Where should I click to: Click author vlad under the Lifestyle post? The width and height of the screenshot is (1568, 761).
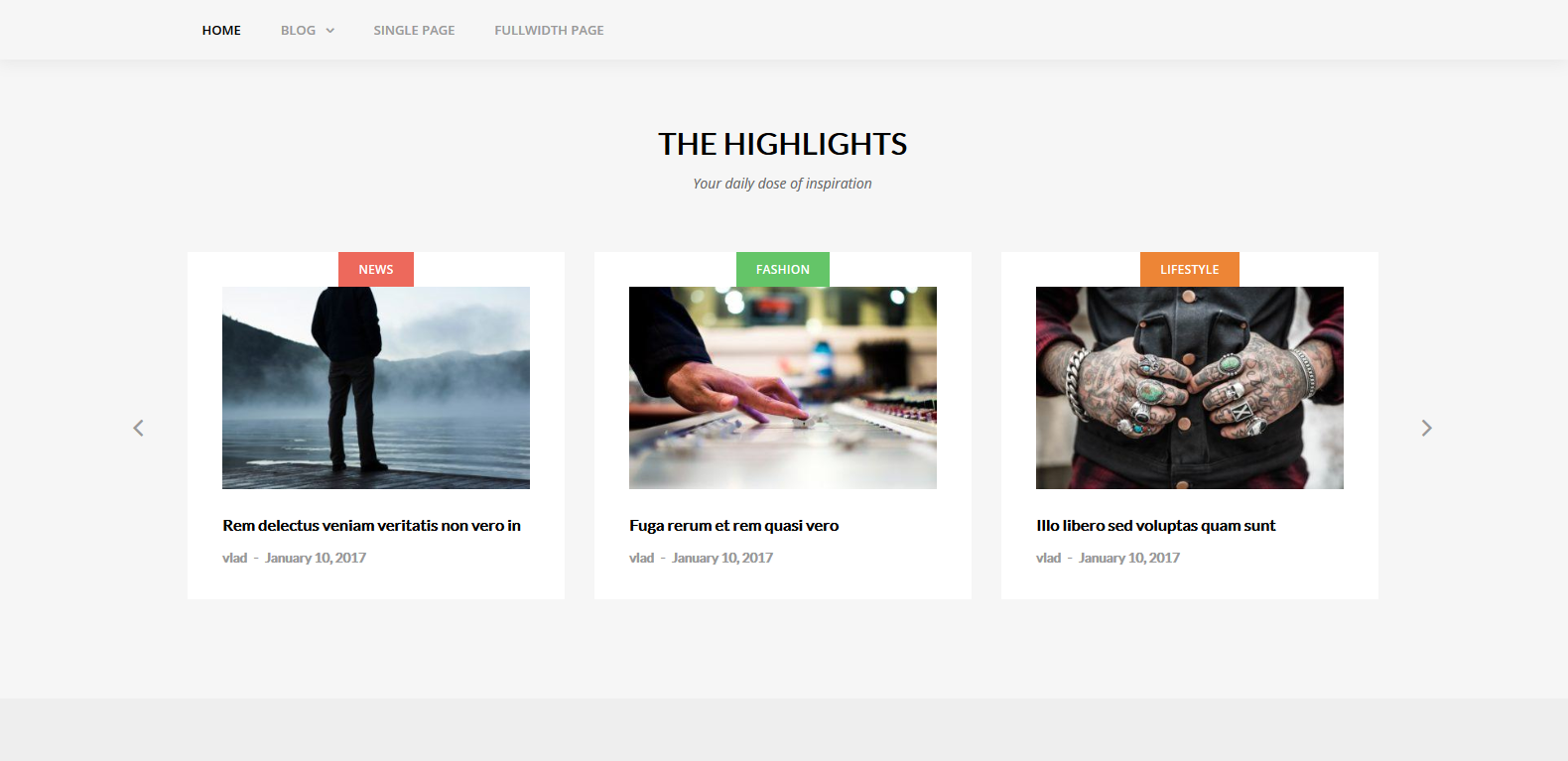click(1048, 558)
